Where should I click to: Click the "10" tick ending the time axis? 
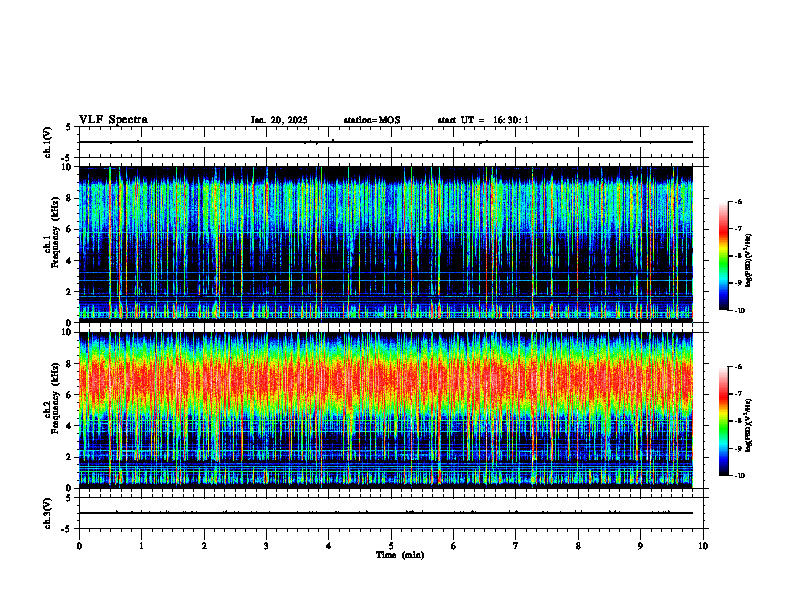[703, 546]
